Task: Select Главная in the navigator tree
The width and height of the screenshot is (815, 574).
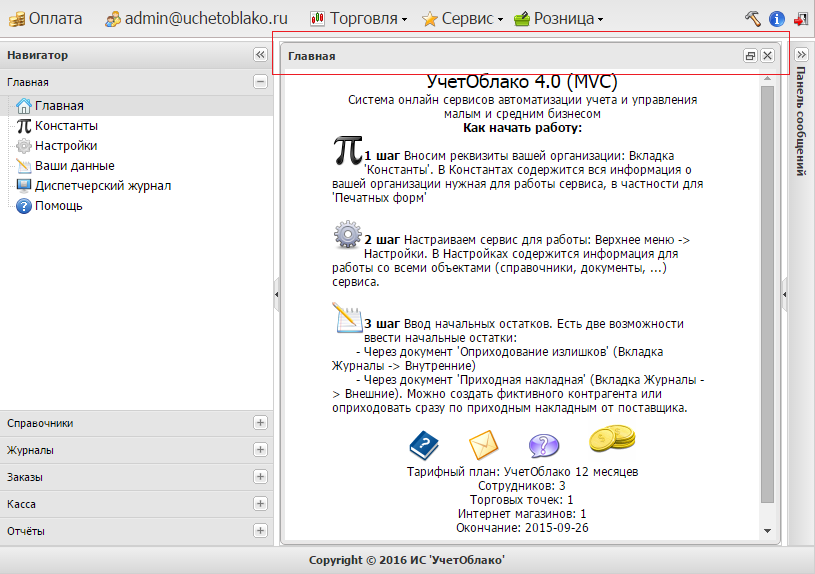Action: 59,106
